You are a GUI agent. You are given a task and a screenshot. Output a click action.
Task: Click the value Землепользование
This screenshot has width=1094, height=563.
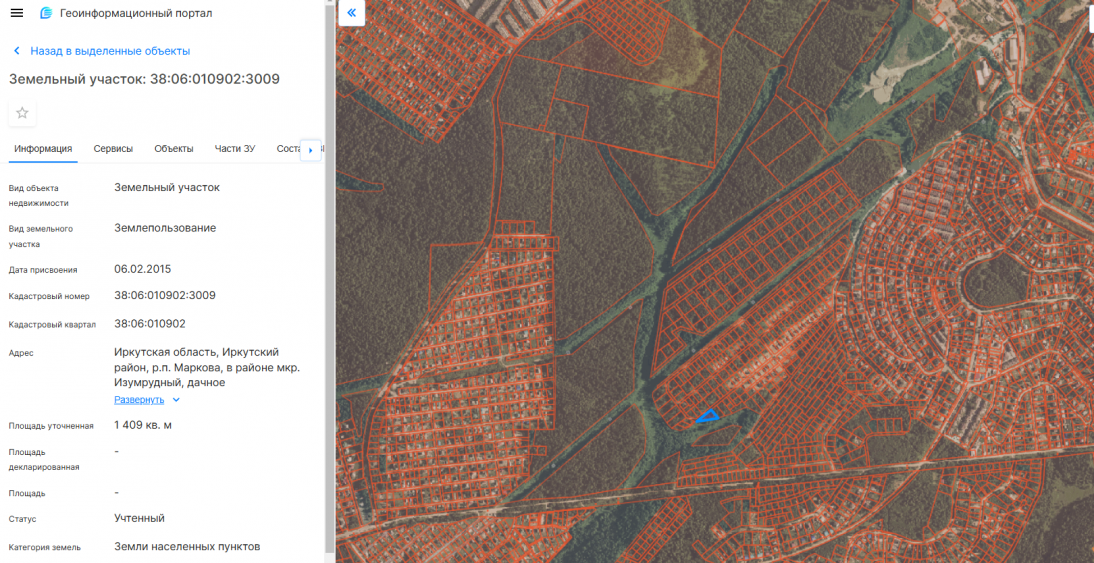165,228
